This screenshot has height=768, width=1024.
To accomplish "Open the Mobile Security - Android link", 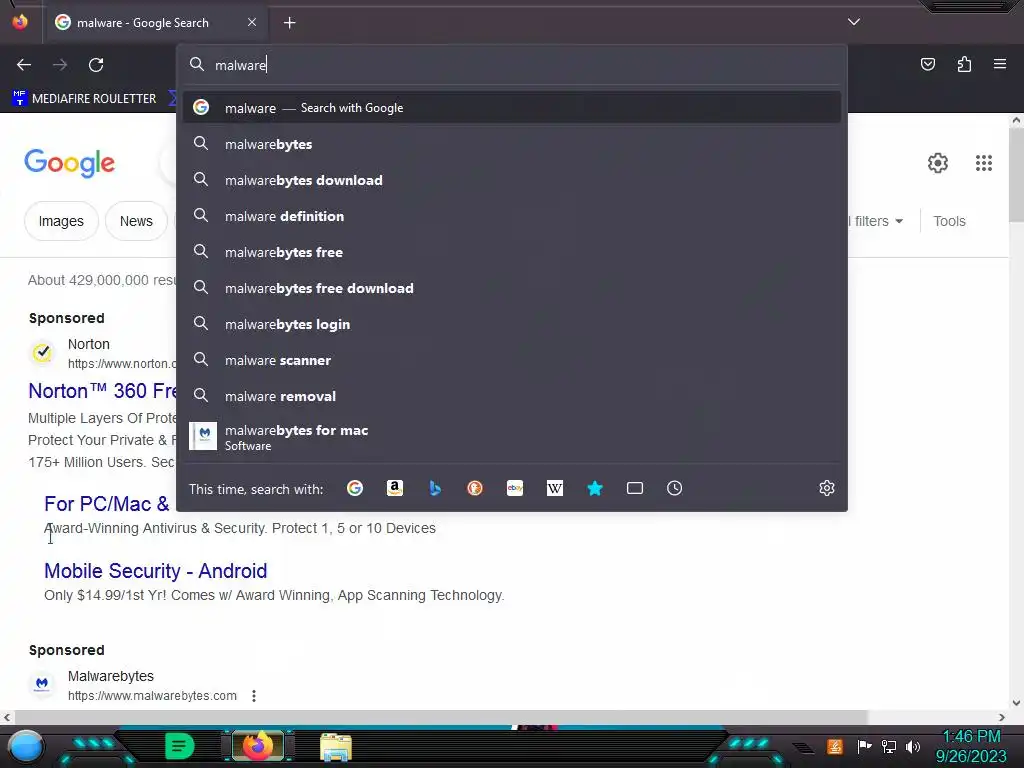I will 155,571.
